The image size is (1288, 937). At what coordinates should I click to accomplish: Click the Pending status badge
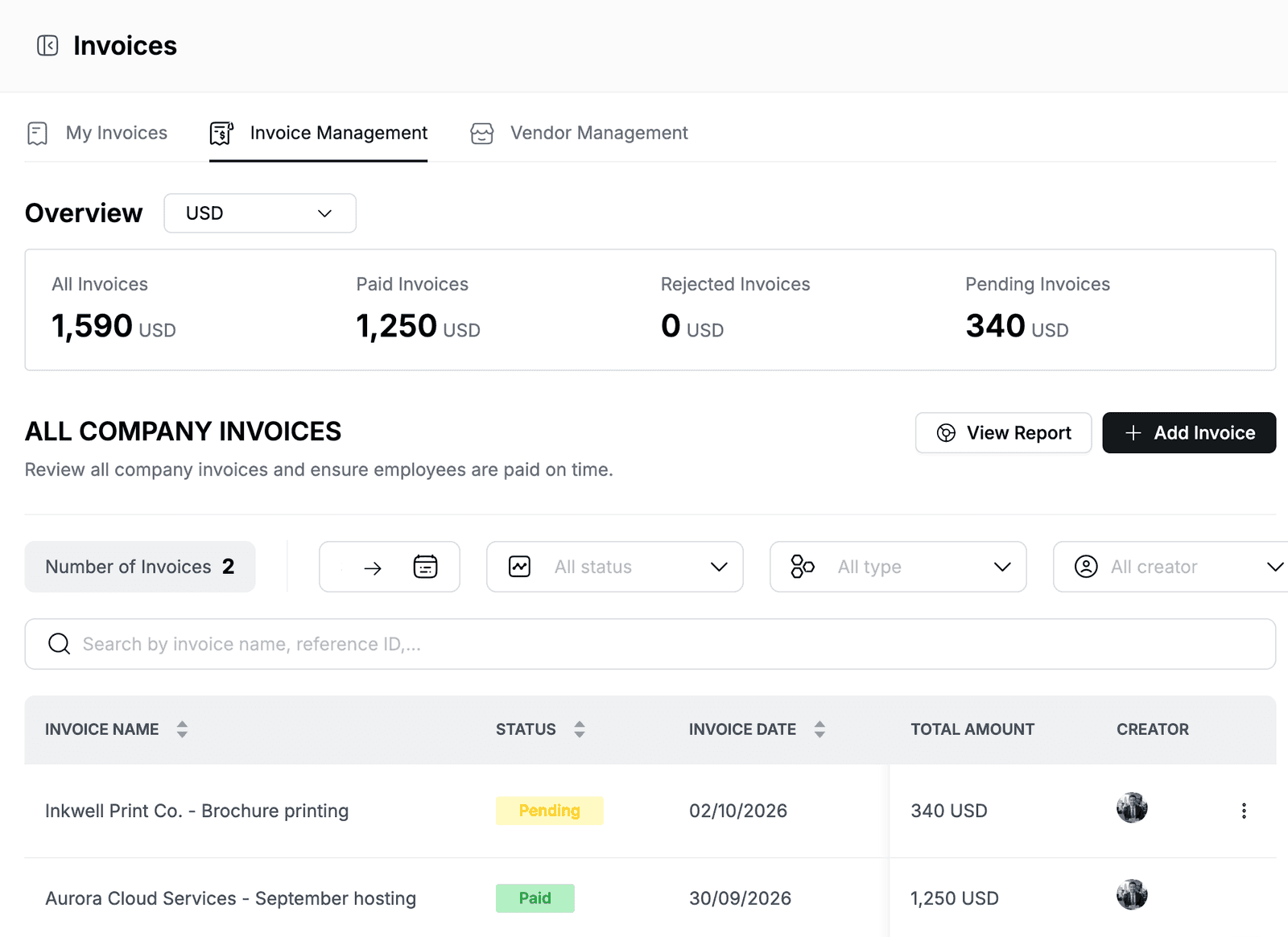(x=550, y=811)
